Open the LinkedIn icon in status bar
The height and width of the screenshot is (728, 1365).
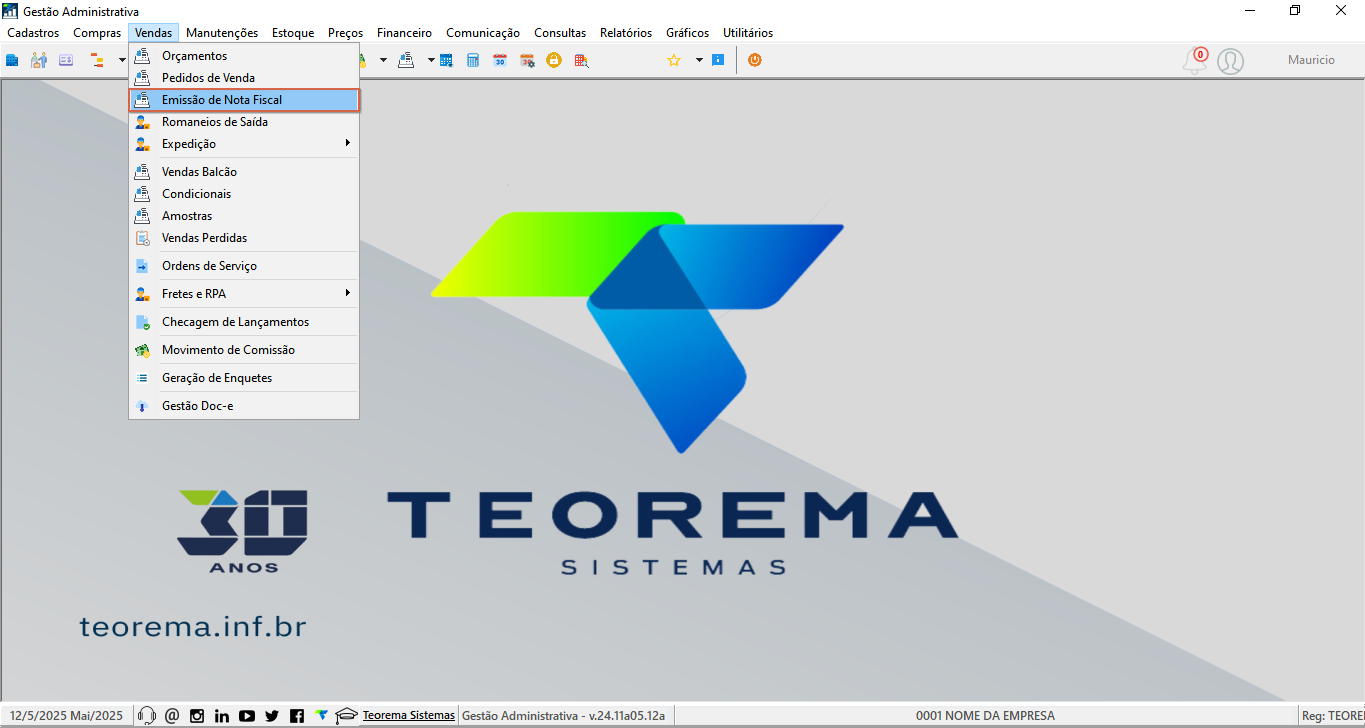tap(222, 715)
